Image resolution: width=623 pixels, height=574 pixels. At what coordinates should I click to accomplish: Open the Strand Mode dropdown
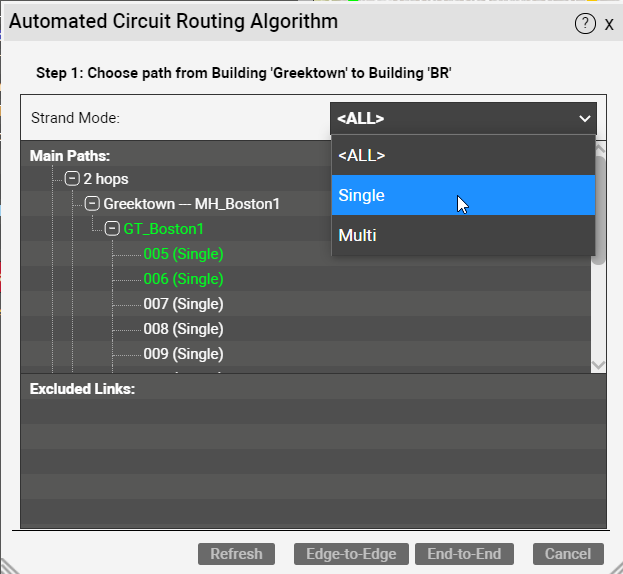click(463, 119)
